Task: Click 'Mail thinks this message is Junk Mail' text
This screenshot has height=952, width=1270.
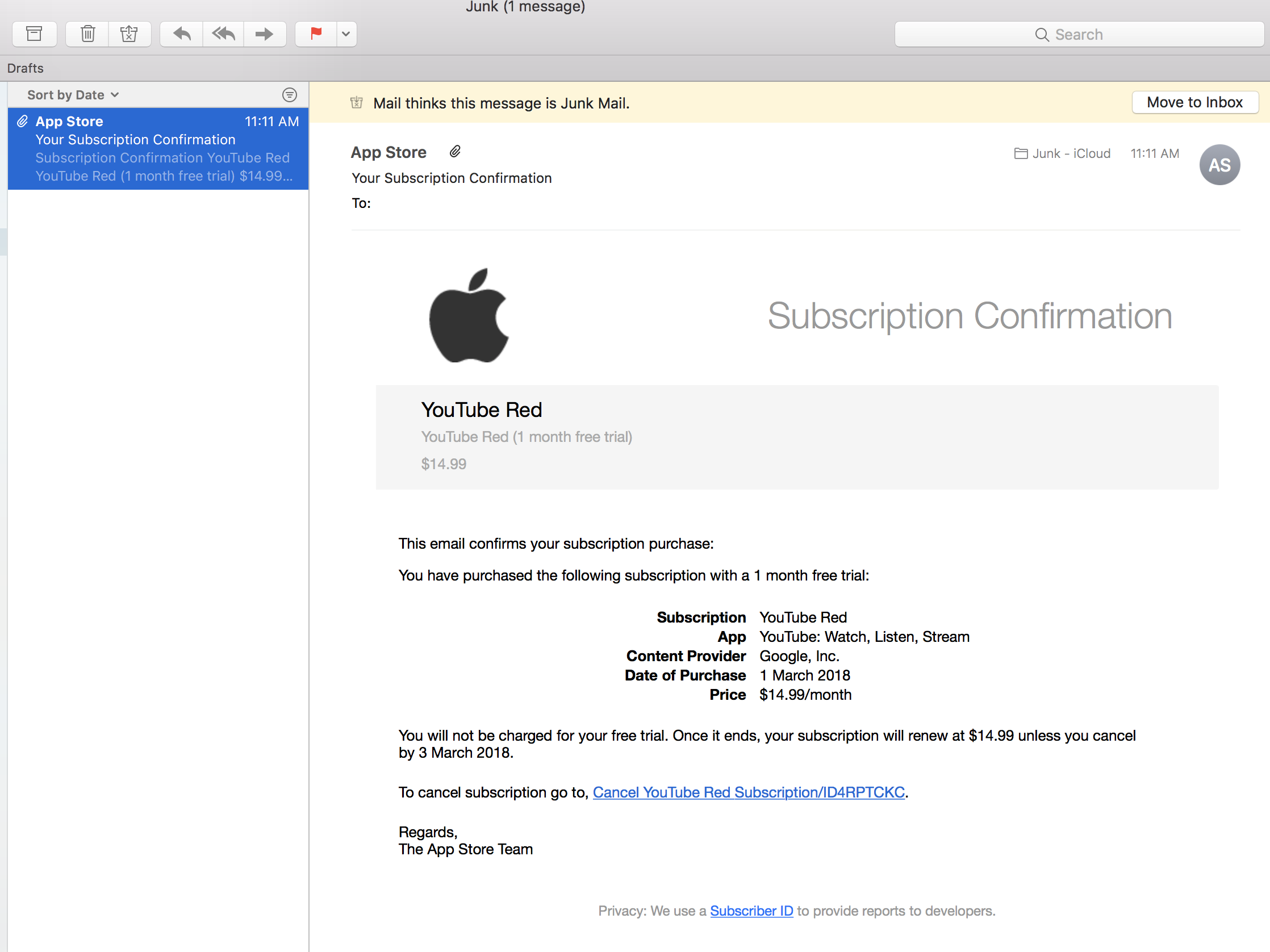Action: (x=501, y=103)
